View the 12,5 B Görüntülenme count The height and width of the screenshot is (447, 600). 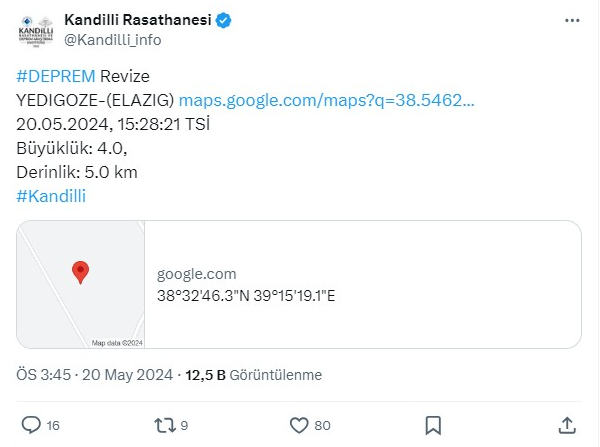pos(253,375)
